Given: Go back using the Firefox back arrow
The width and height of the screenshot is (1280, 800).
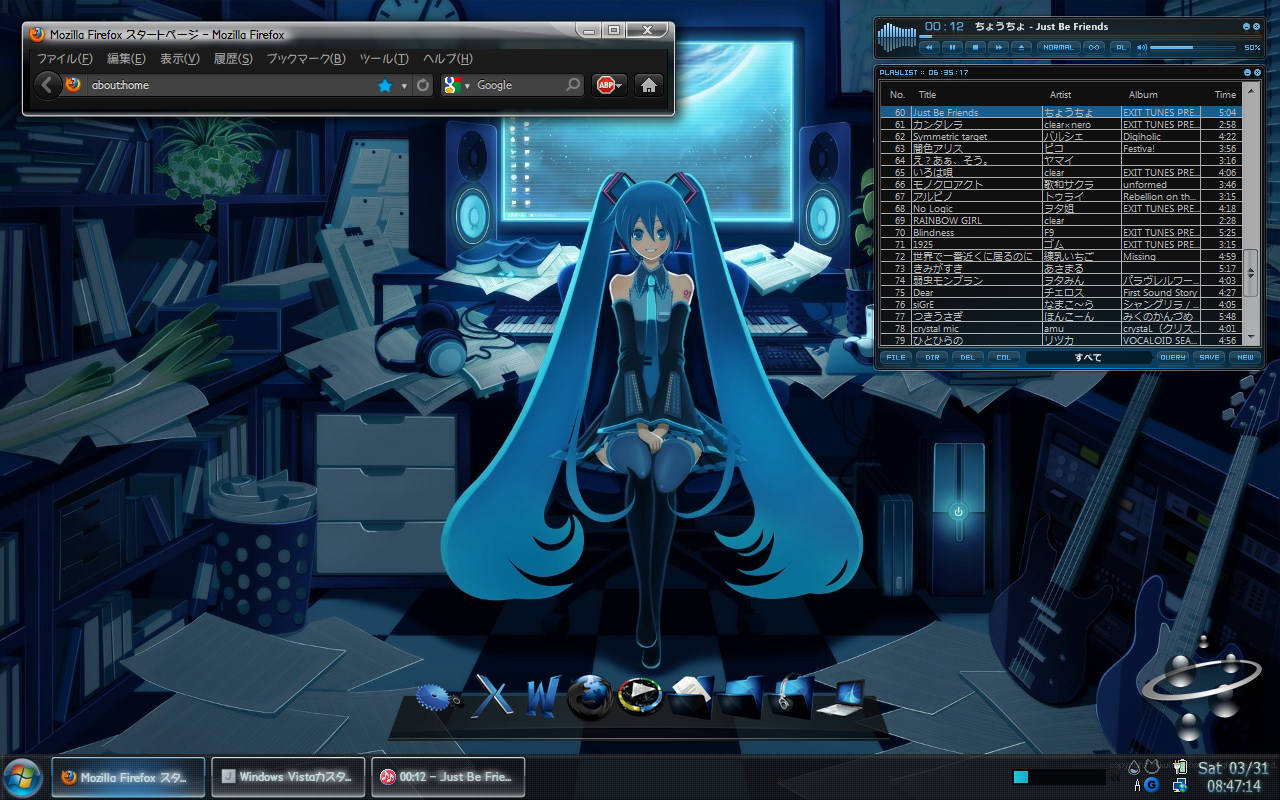Looking at the screenshot, I should coord(47,85).
